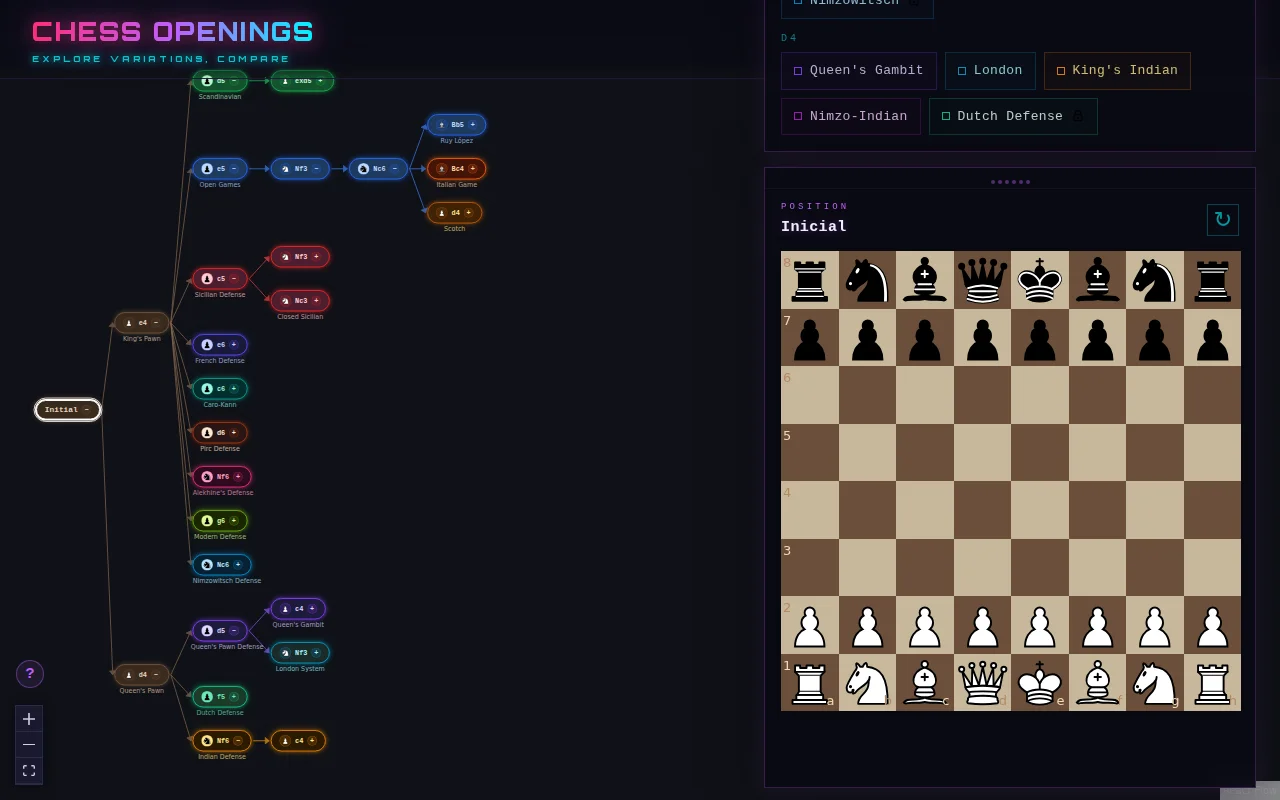Click the empty d5 board square
The height and width of the screenshot is (800, 1280).
(x=982, y=453)
